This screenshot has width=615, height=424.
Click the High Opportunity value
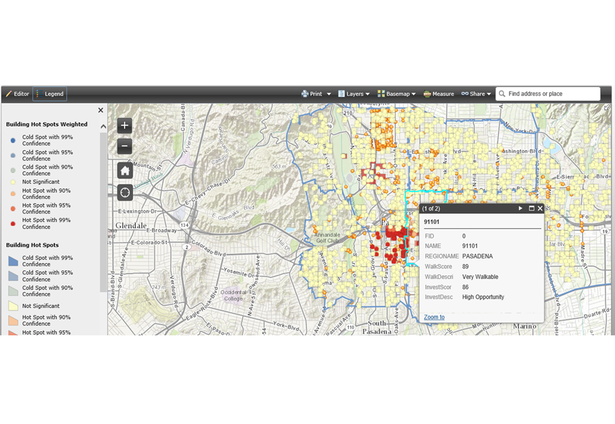tap(483, 297)
